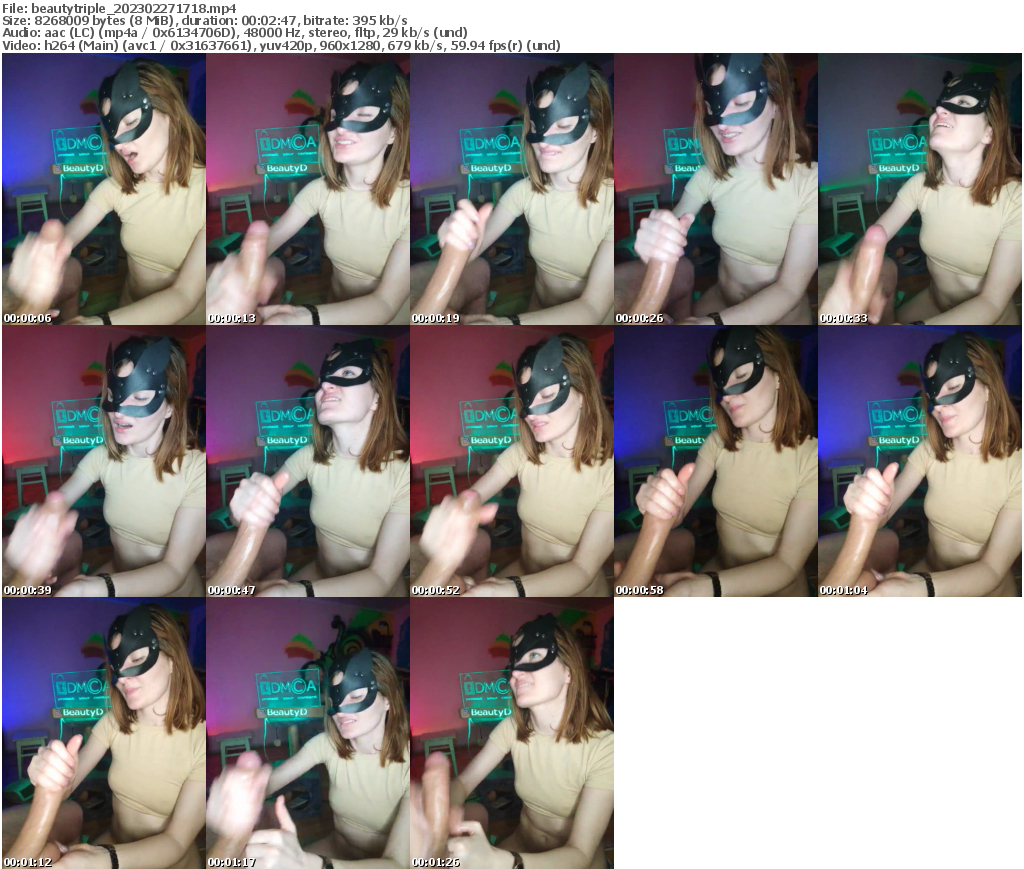
Task: Open the 00:01:17 frame preview
Action: (307, 735)
